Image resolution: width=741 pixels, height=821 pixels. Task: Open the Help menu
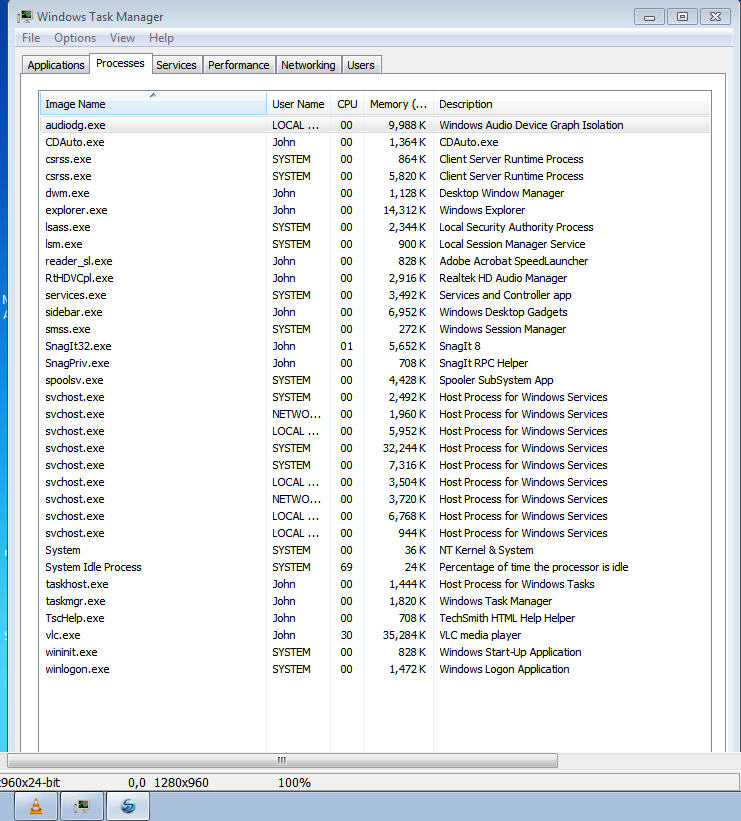(x=161, y=38)
